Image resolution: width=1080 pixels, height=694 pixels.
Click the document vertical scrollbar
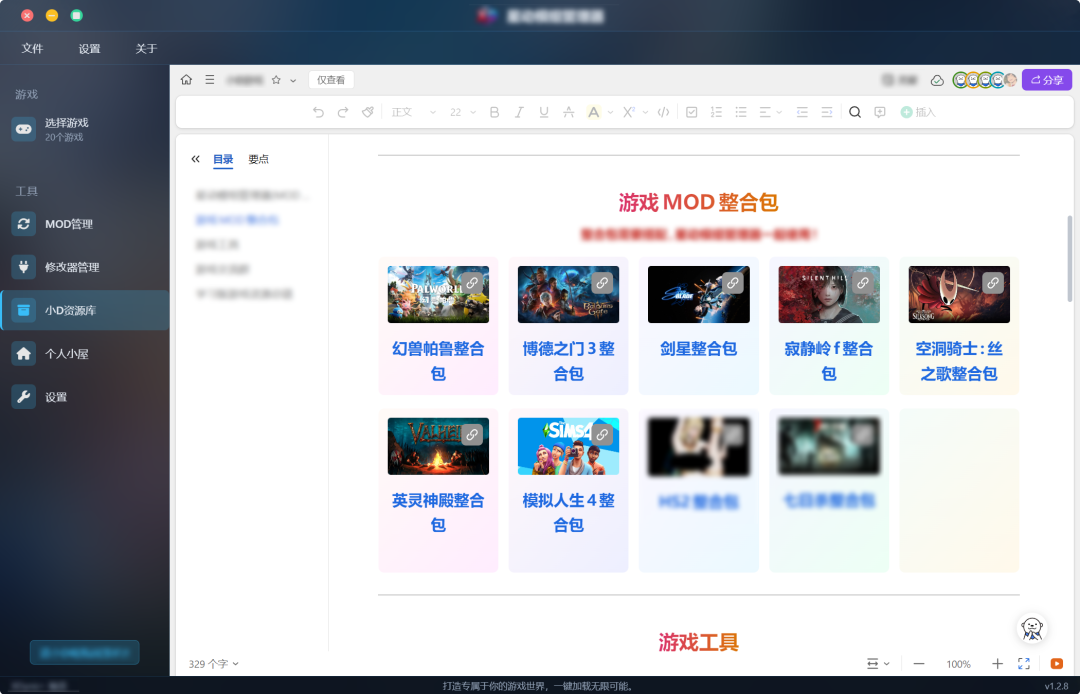1070,258
